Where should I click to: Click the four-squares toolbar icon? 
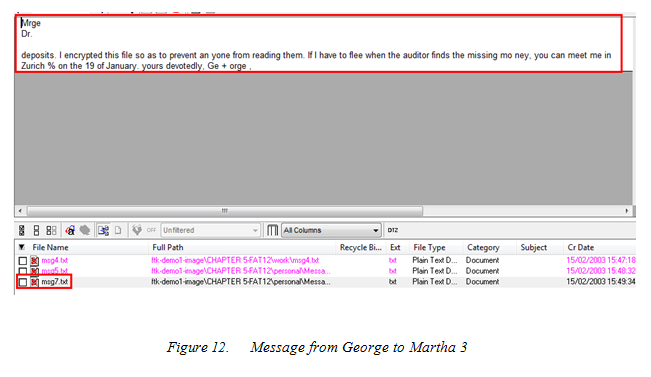(x=51, y=230)
